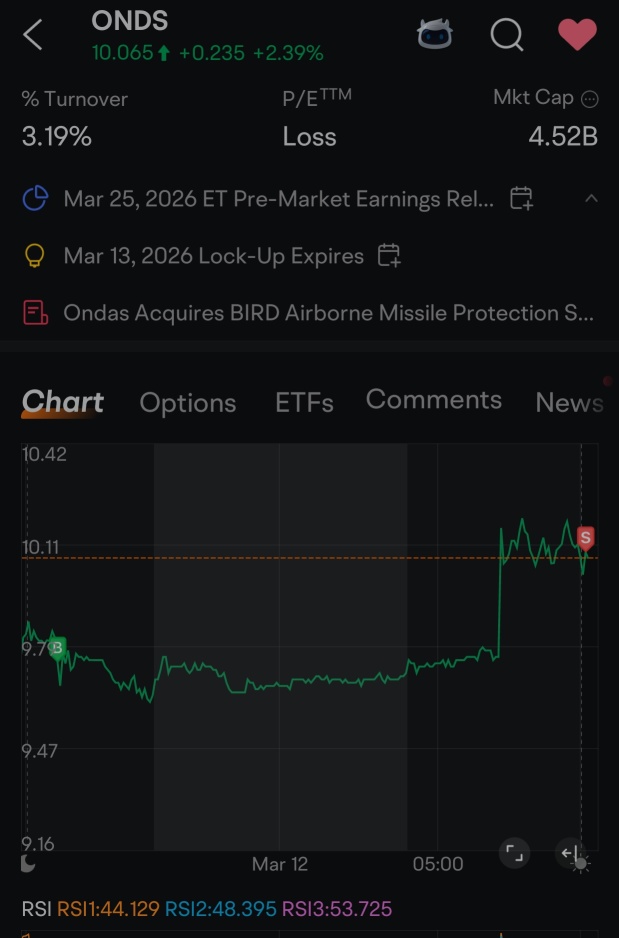Open Mkt Cap more options icon
The height and width of the screenshot is (938, 619).
[x=590, y=99]
